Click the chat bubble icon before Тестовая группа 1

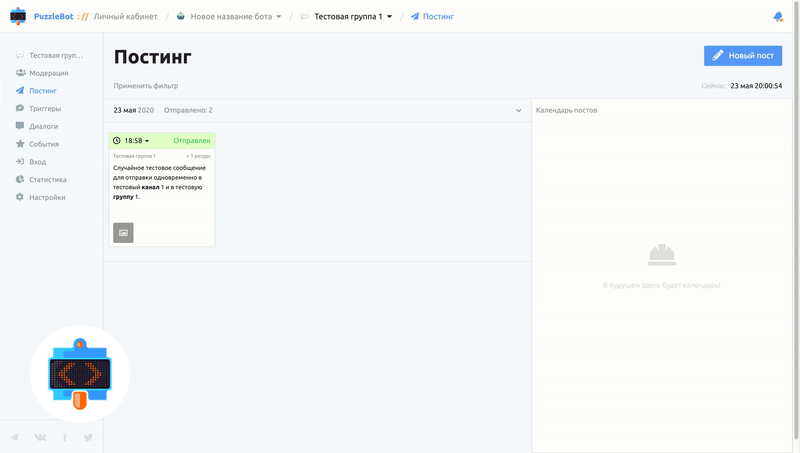click(304, 16)
